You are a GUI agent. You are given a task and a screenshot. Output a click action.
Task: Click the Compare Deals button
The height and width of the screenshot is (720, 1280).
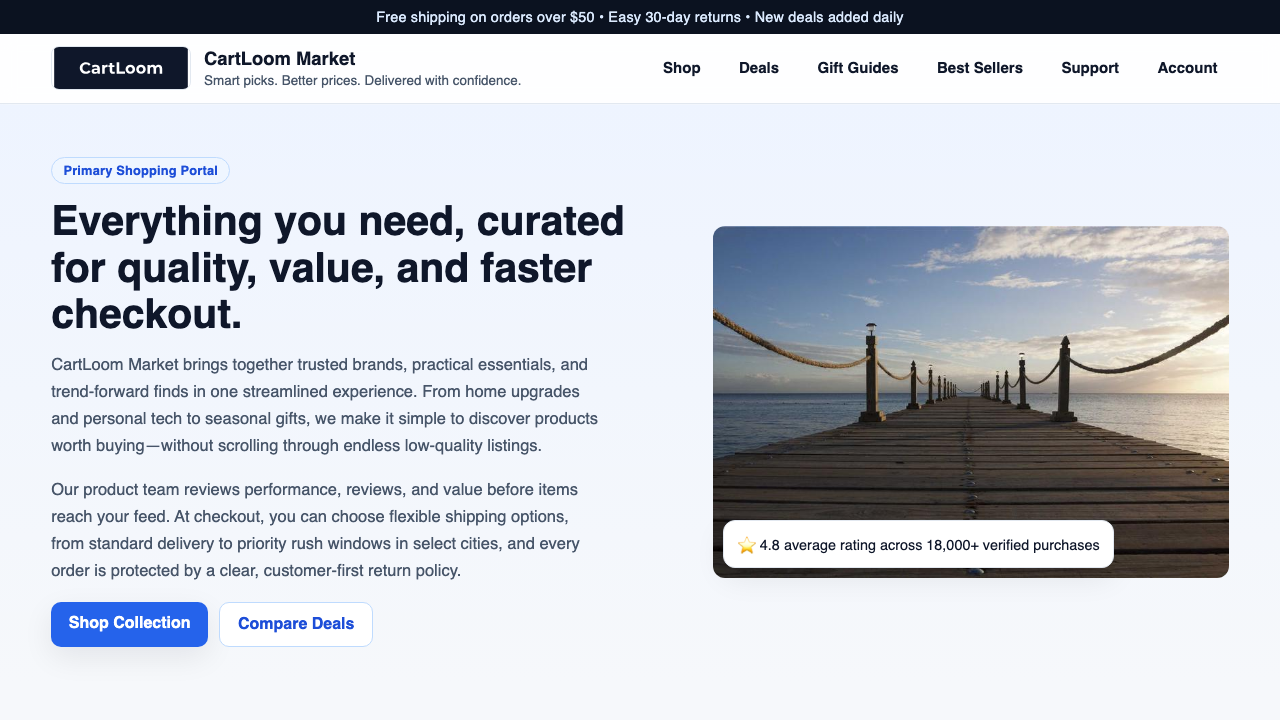296,623
